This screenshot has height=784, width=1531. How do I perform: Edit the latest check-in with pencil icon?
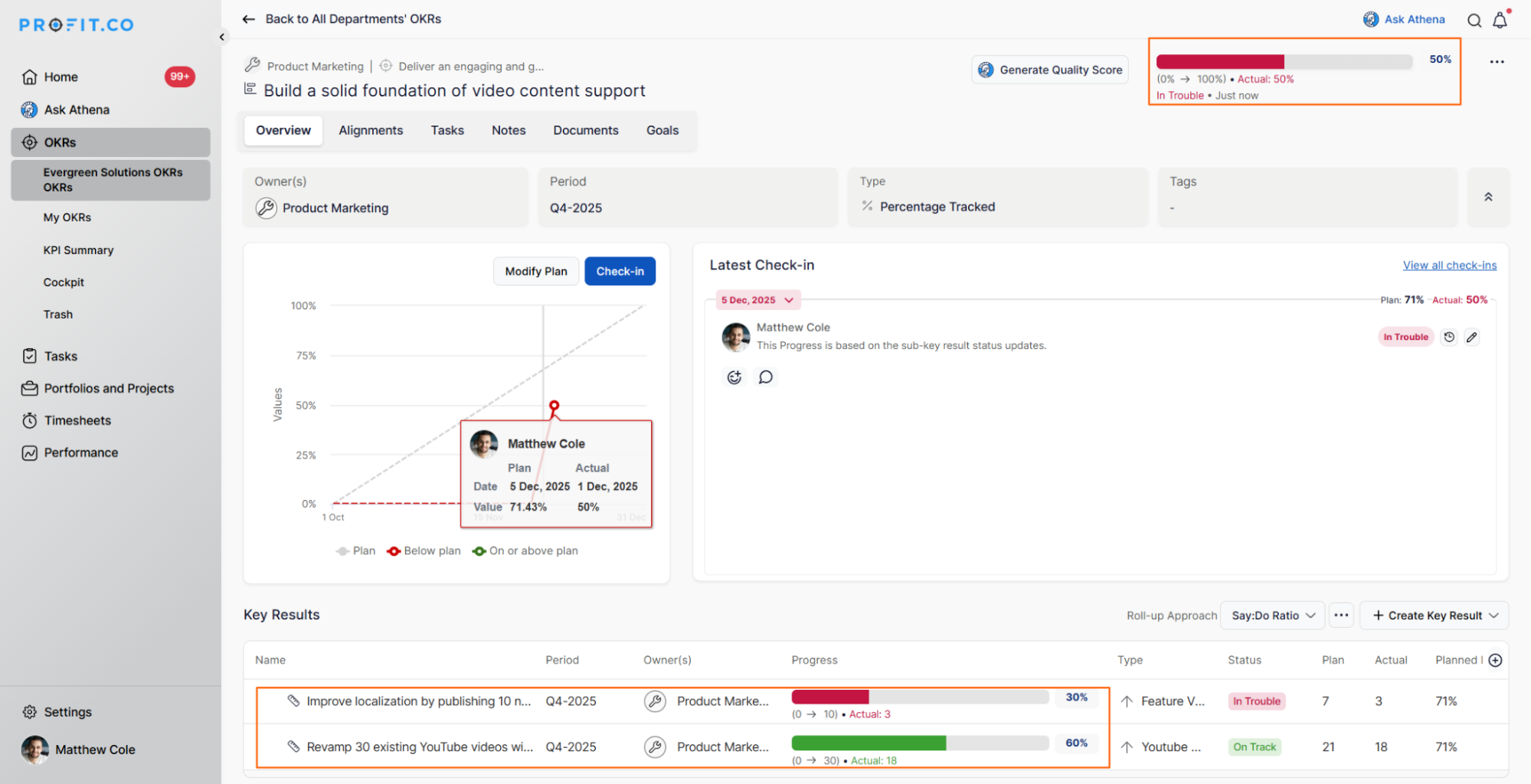point(1471,337)
